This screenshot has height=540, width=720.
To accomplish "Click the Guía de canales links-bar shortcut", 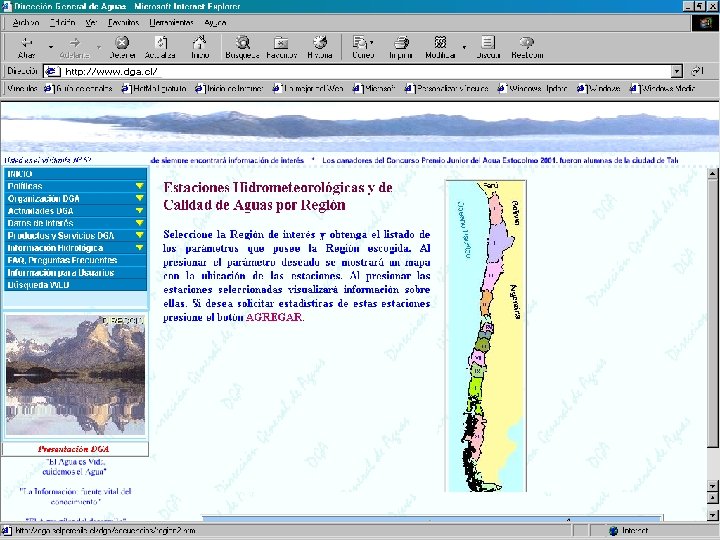I will click(x=79, y=88).
